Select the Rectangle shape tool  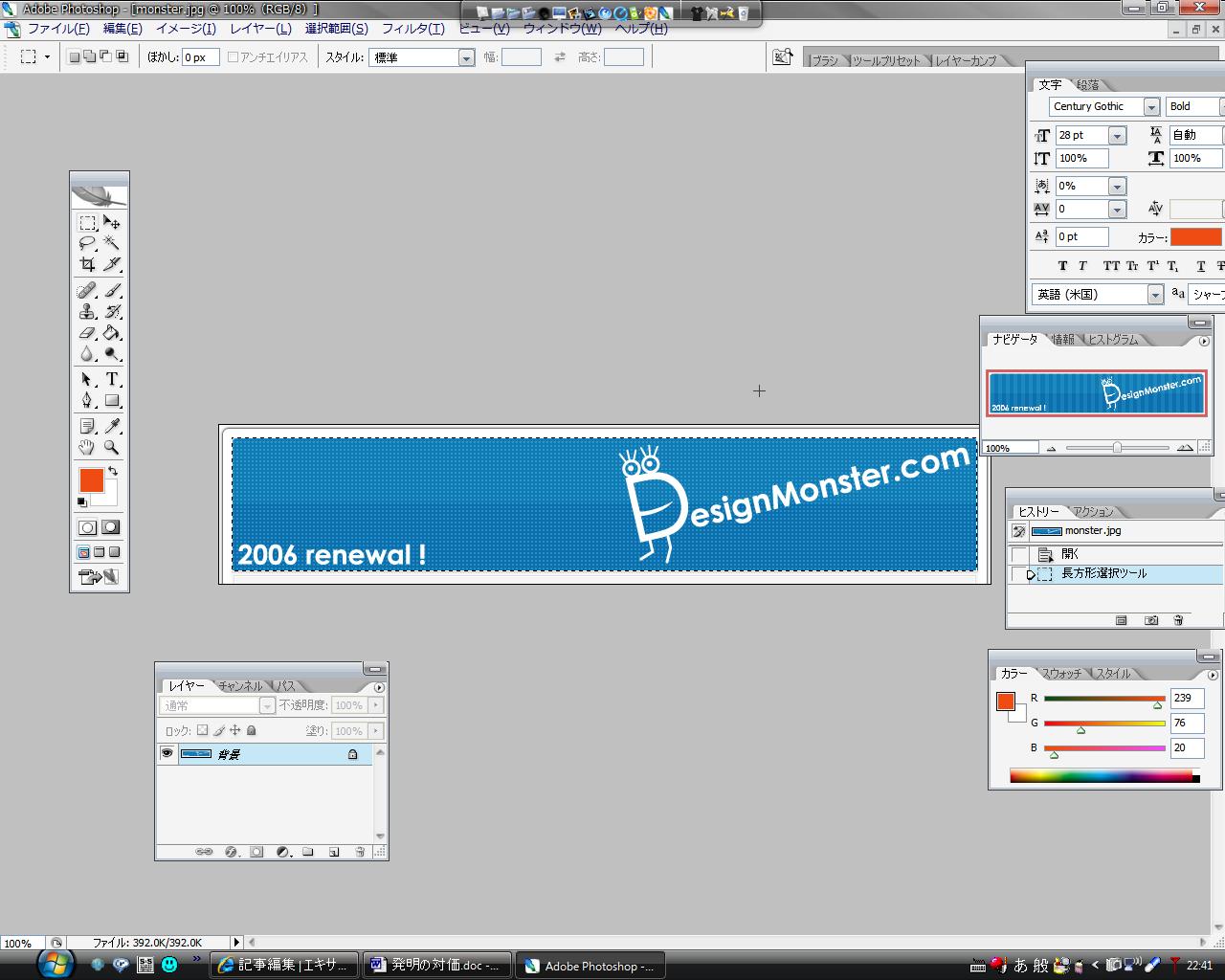click(x=112, y=400)
